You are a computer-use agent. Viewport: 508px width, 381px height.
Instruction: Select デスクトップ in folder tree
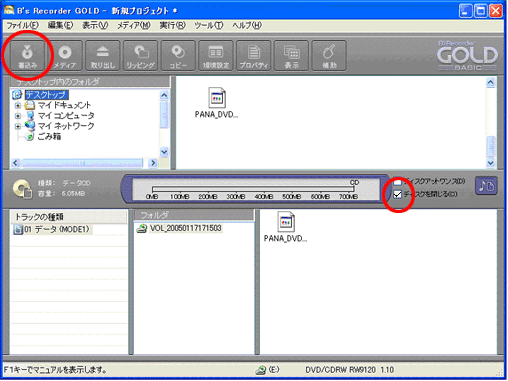click(47, 95)
